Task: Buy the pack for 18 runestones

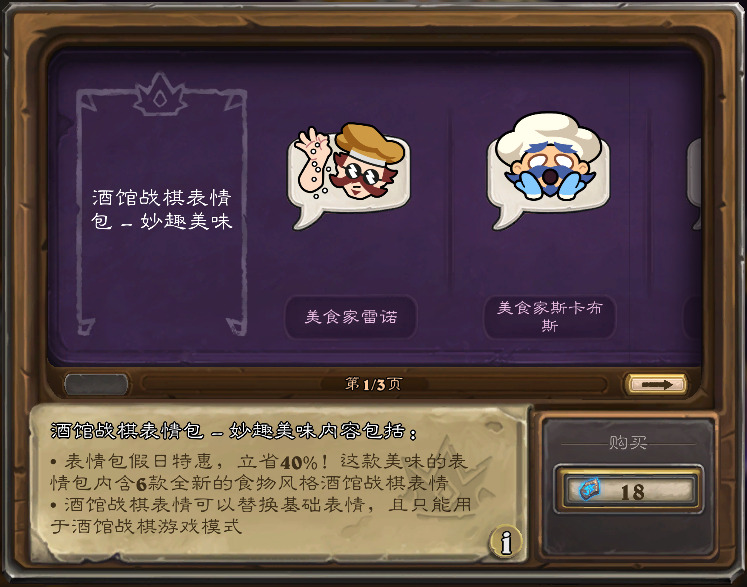Action: 628,490
